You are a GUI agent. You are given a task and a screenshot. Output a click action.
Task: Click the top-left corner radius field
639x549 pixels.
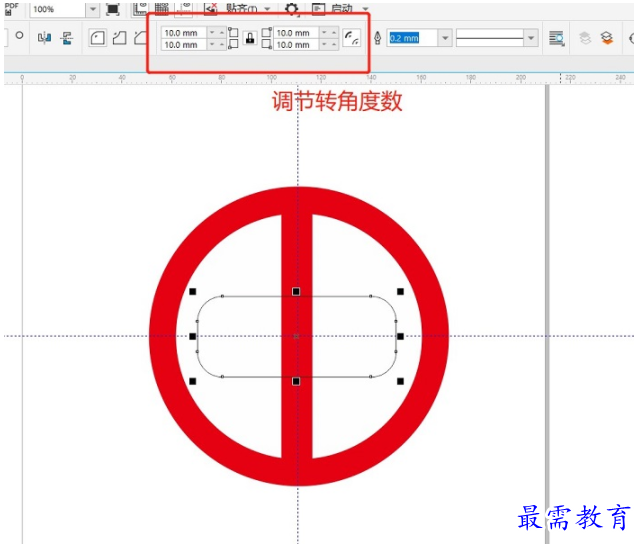(x=184, y=33)
